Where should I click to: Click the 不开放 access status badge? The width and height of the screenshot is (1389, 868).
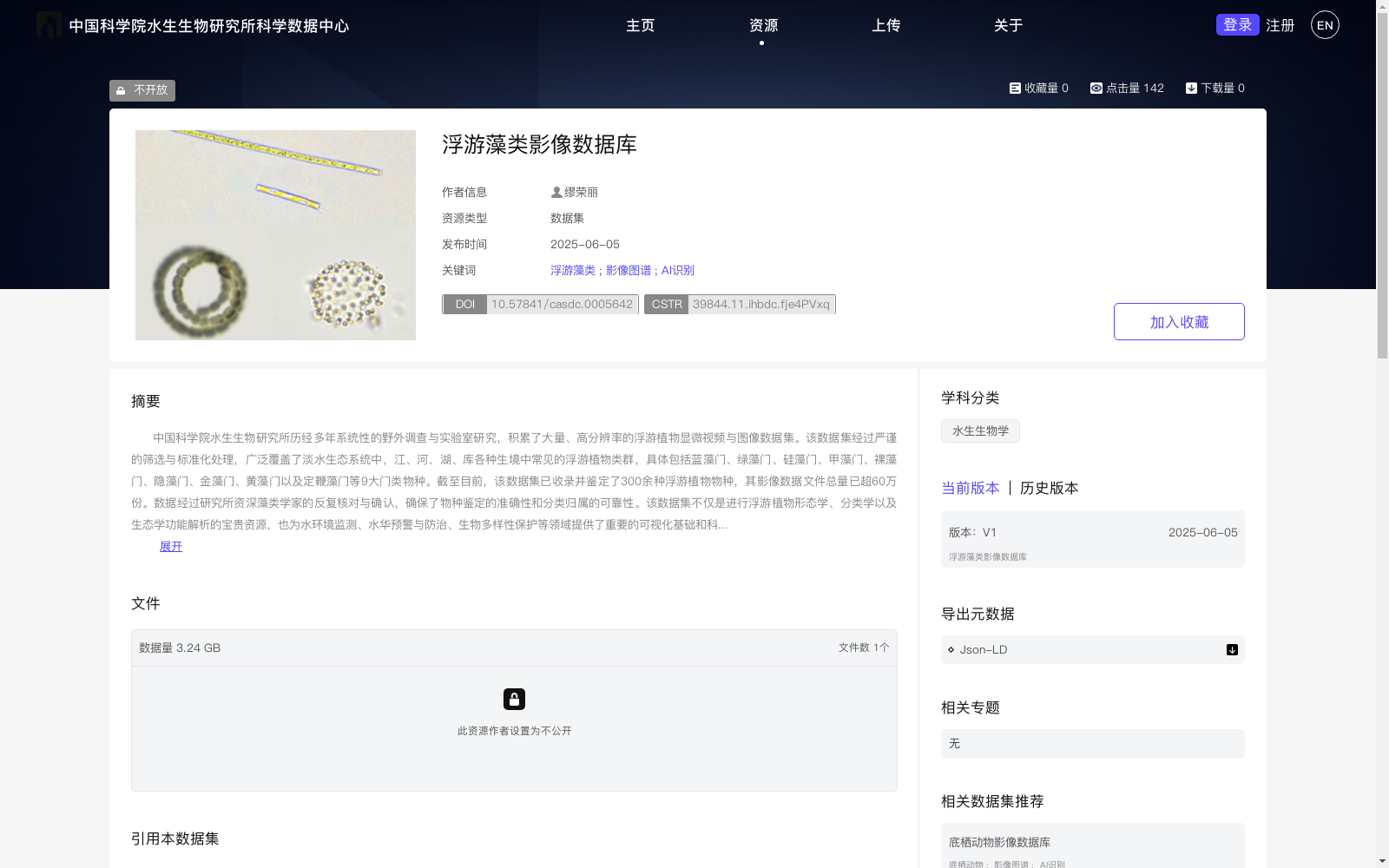point(142,90)
